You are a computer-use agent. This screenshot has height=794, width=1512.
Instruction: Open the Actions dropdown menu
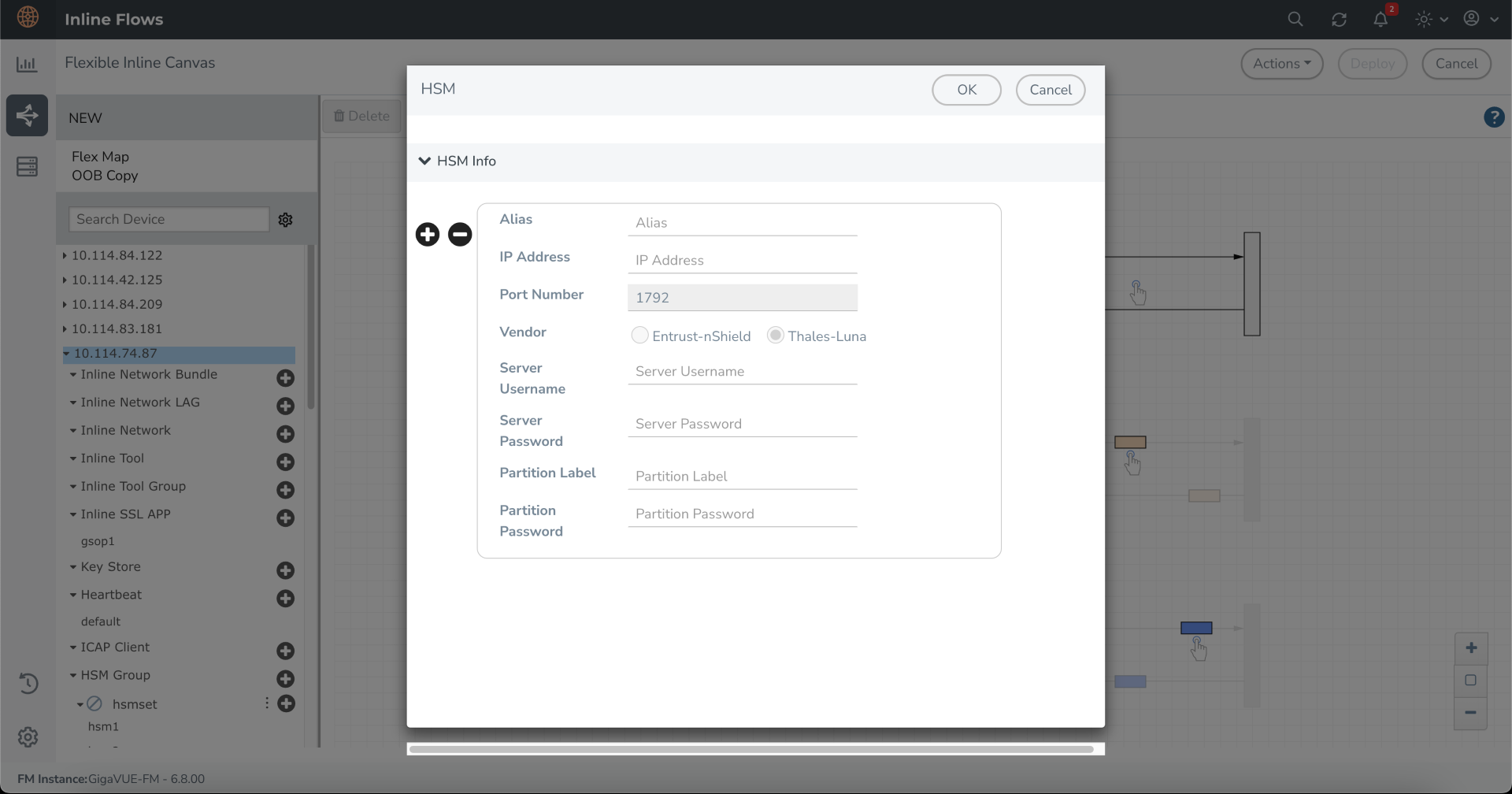[x=1281, y=64]
